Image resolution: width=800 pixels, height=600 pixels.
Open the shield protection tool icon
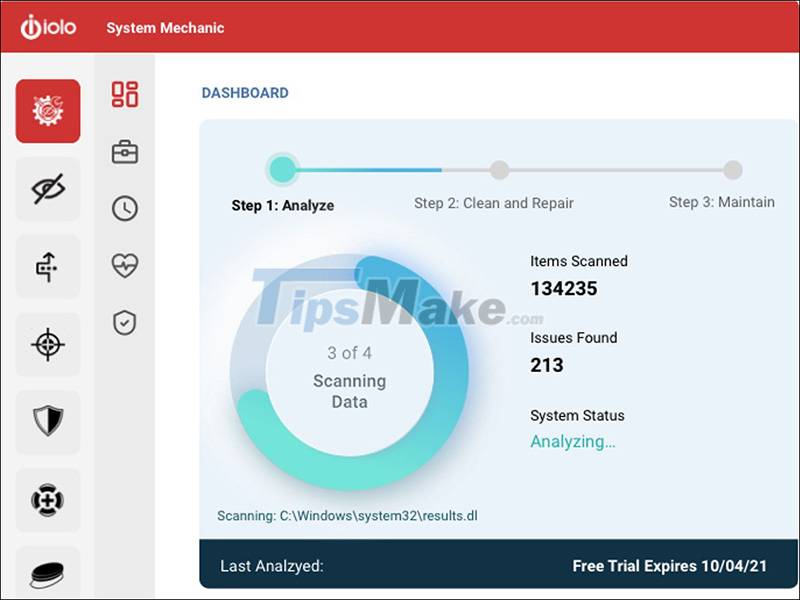47,422
